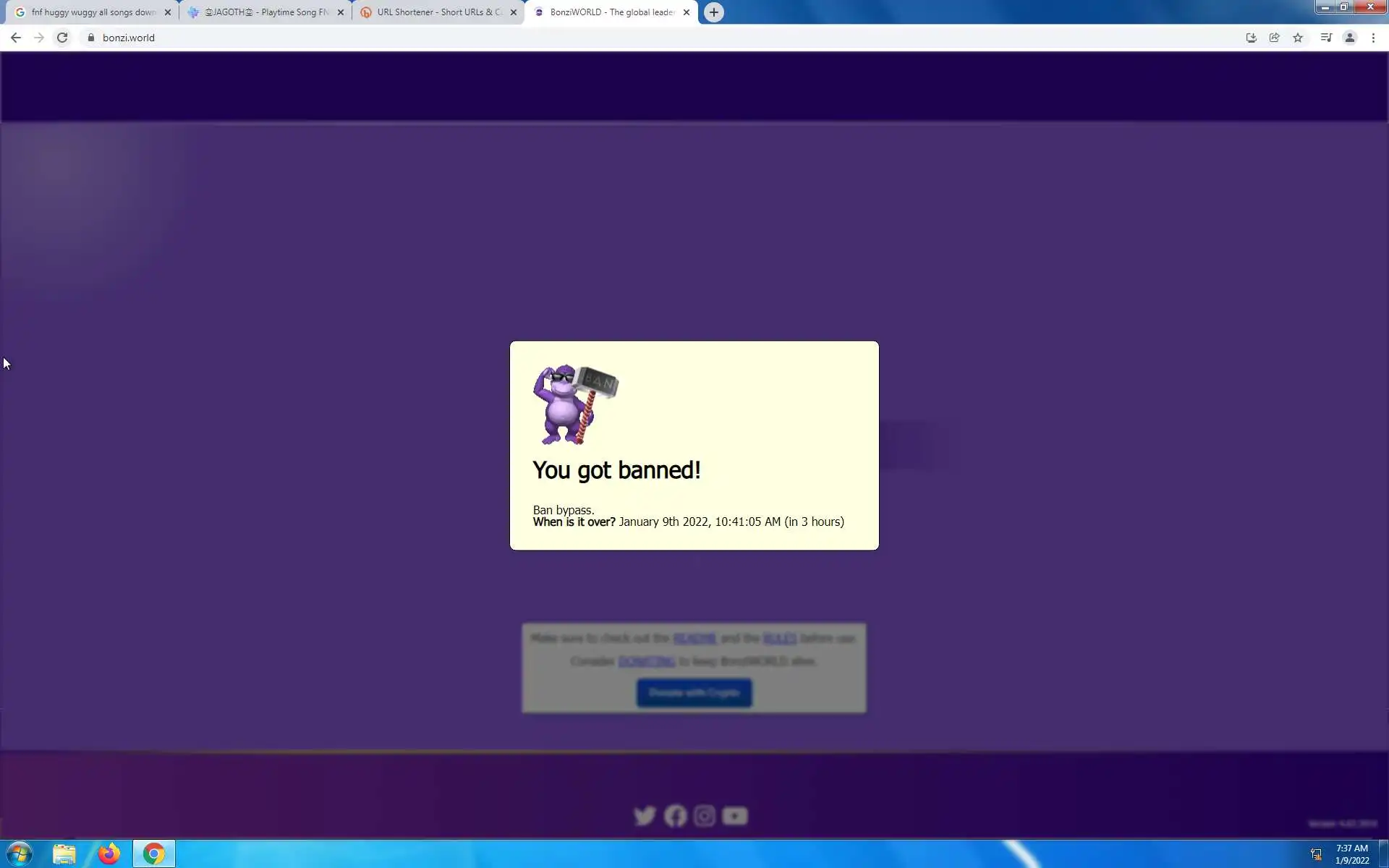Click the Instagram footer icon
The image size is (1389, 868).
(x=705, y=816)
